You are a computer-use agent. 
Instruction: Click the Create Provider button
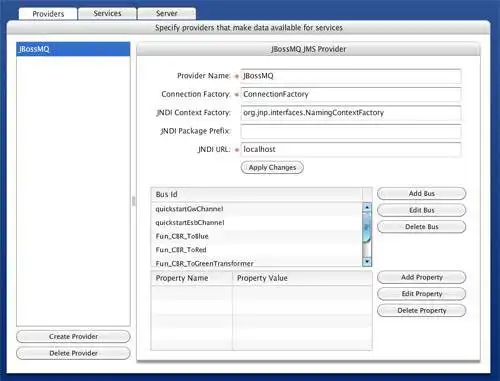pos(73,336)
